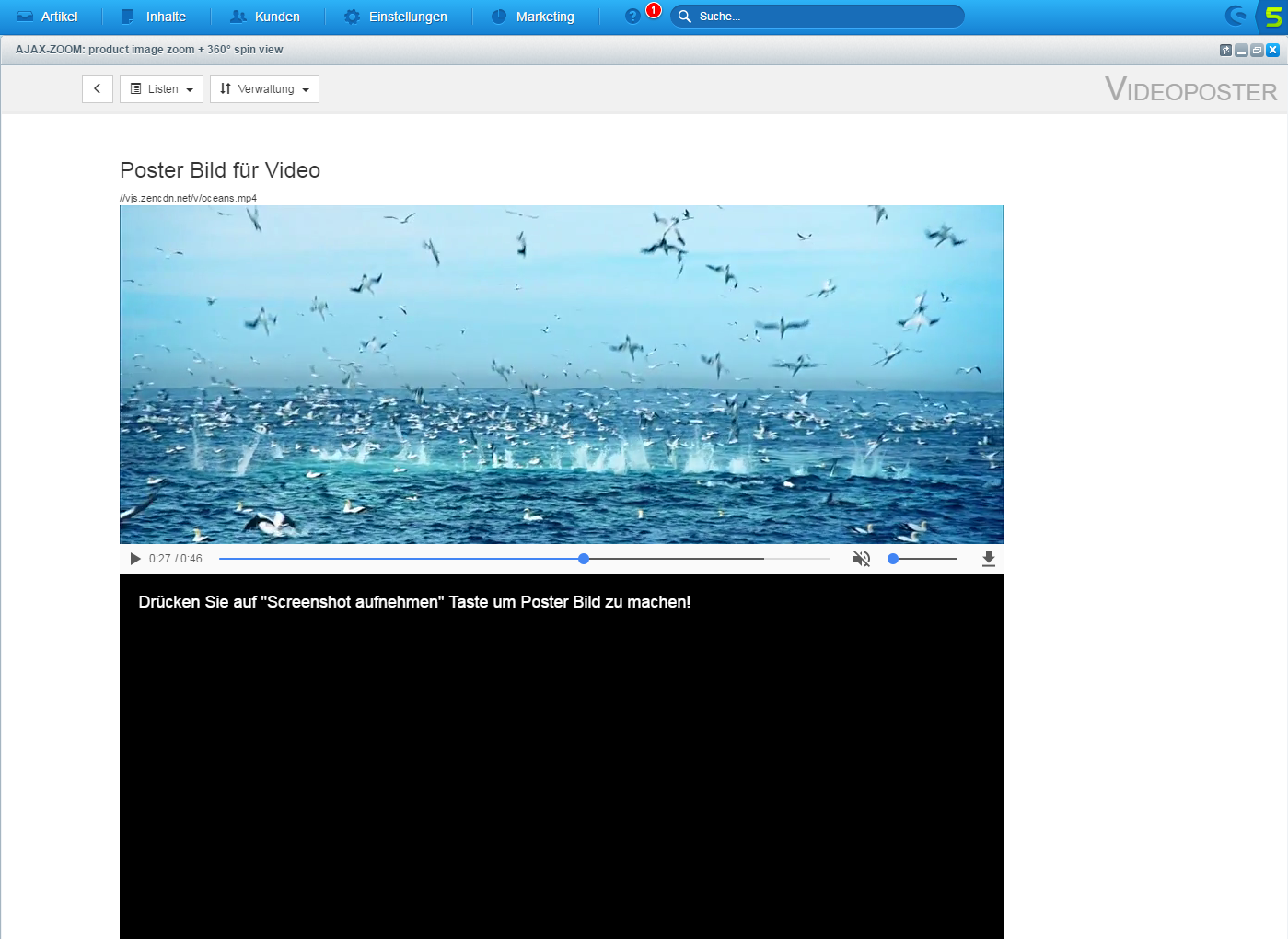1288x939 pixels.
Task: Click the video seek progress bar
Action: pyautogui.click(x=525, y=559)
